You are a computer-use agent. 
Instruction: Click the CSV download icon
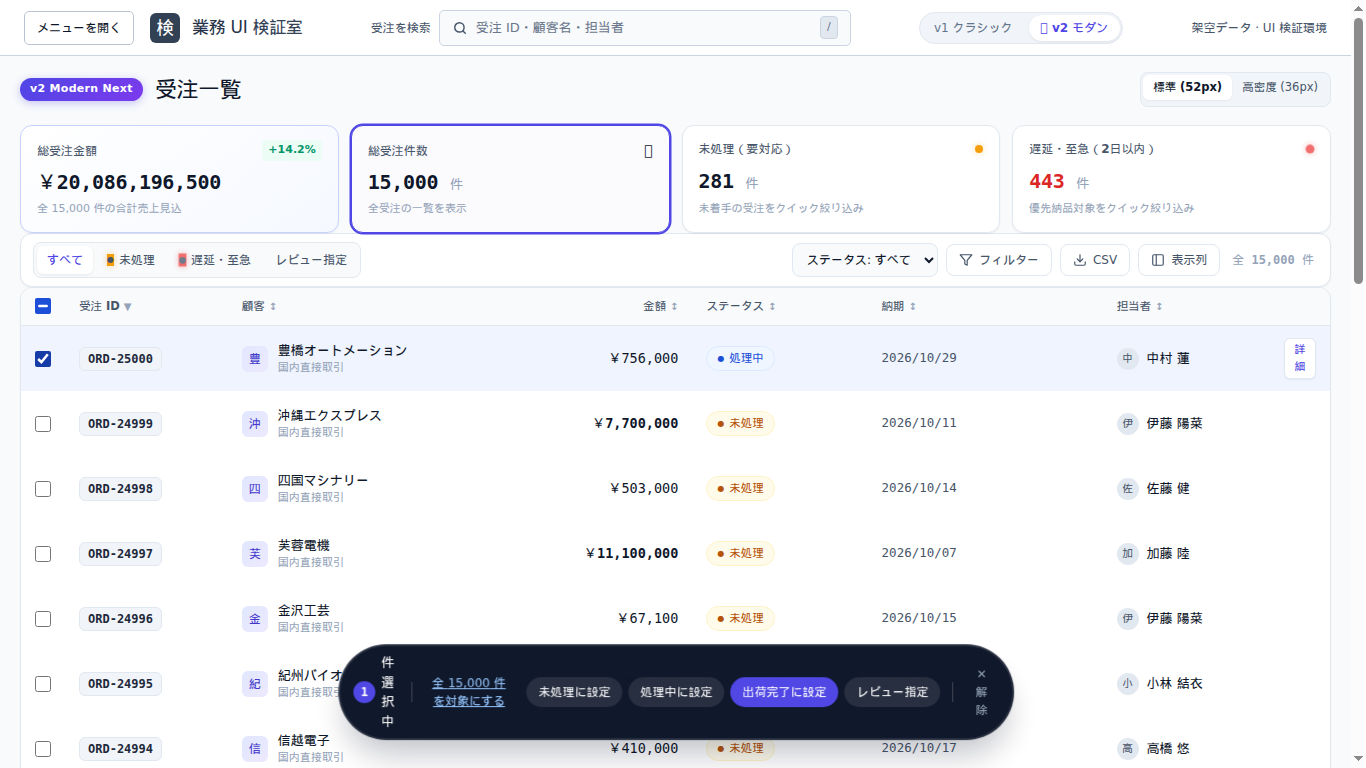1080,260
